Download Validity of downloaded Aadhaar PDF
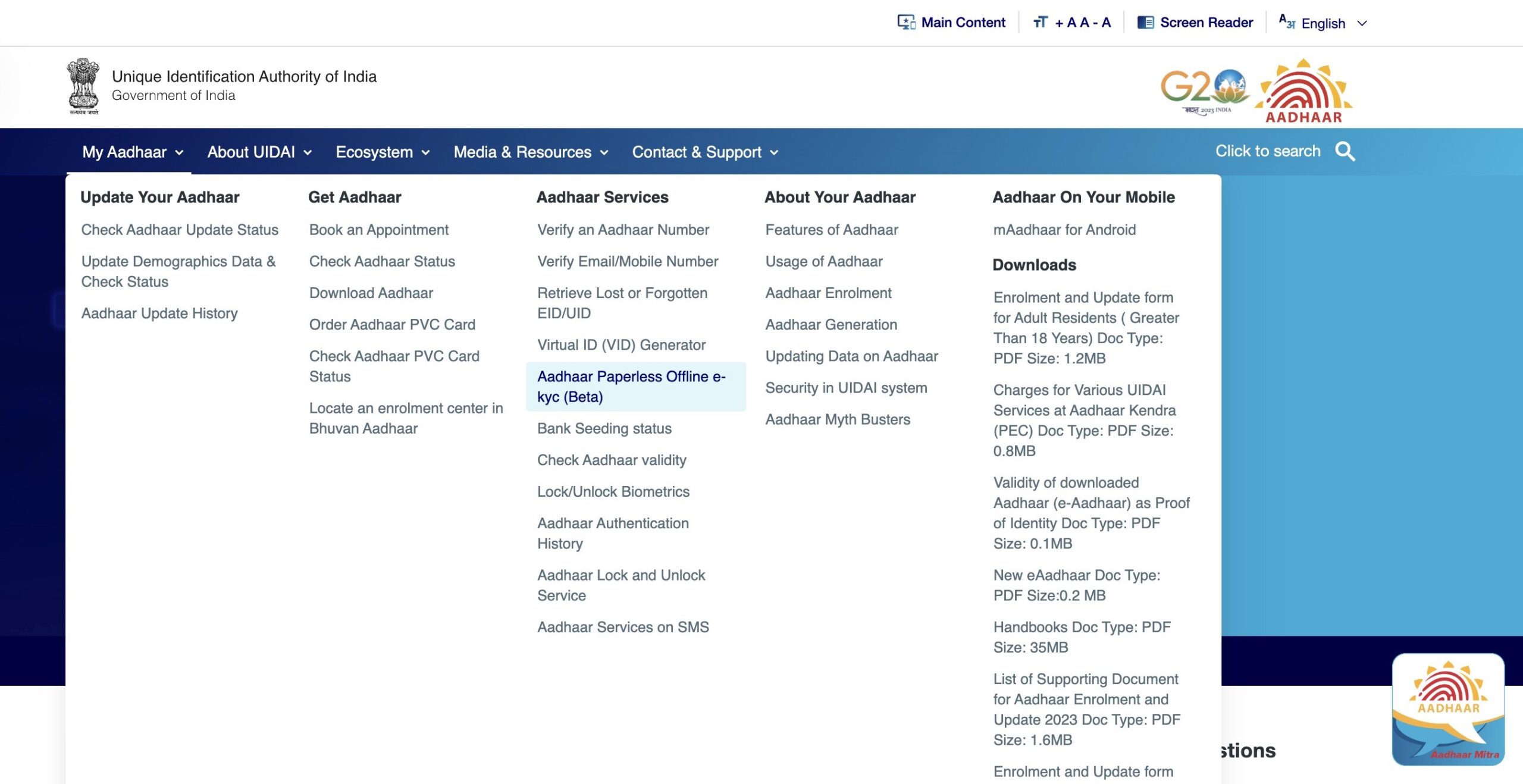Viewport: 1523px width, 784px height. coord(1092,513)
